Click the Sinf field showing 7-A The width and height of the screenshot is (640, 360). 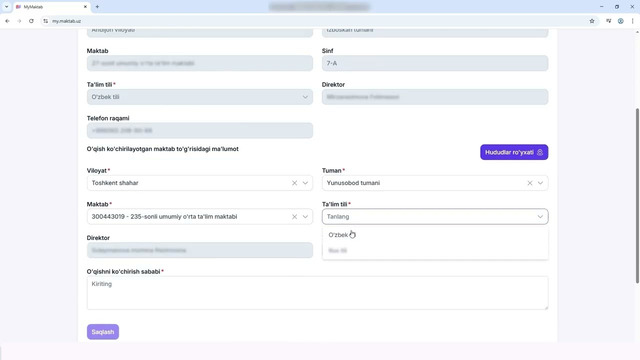point(435,63)
